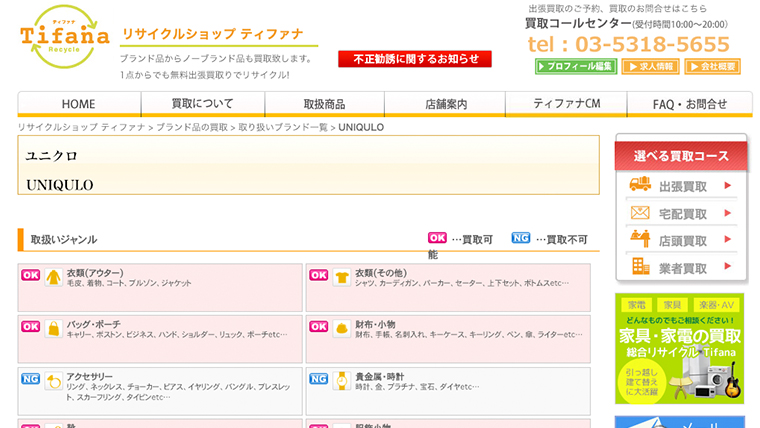Click the watch icon for 貴金属・時計
Image resolution: width=760 pixels, height=428 pixels.
[x=342, y=381]
